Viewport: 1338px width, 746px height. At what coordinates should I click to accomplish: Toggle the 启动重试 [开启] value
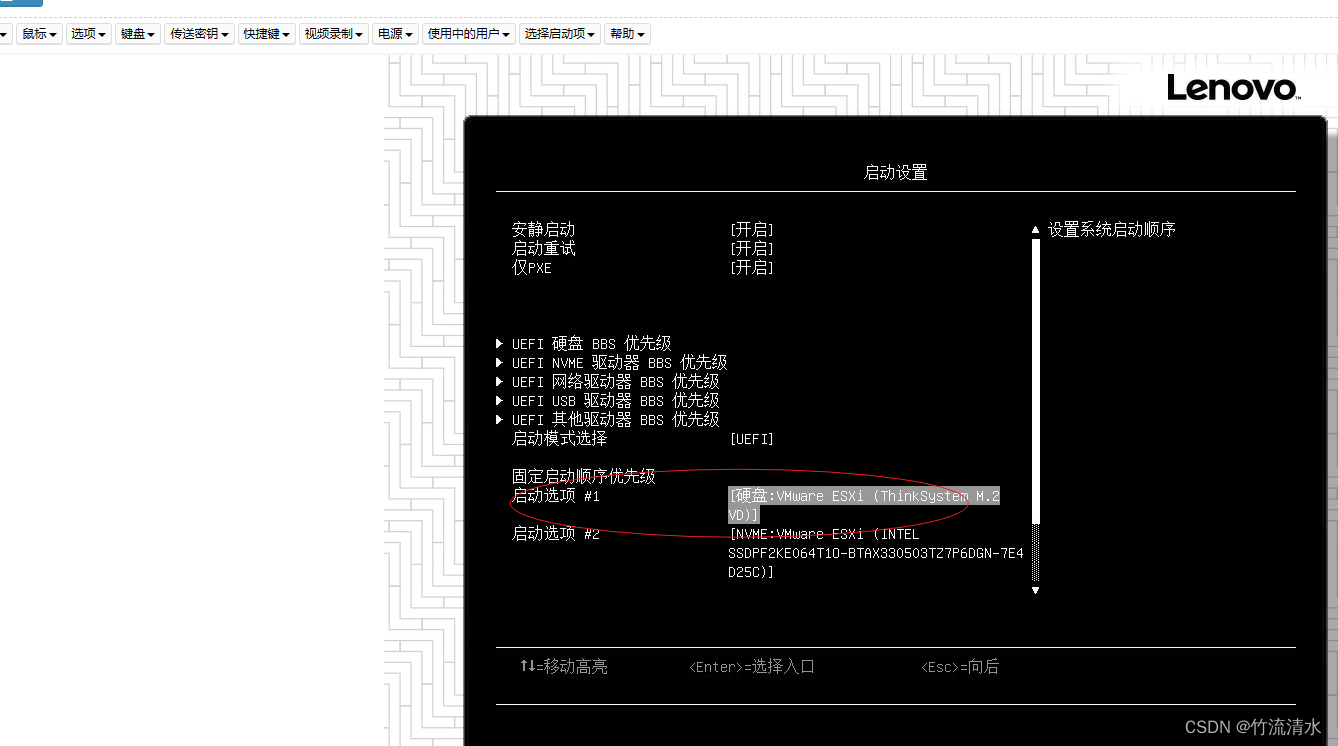[751, 249]
